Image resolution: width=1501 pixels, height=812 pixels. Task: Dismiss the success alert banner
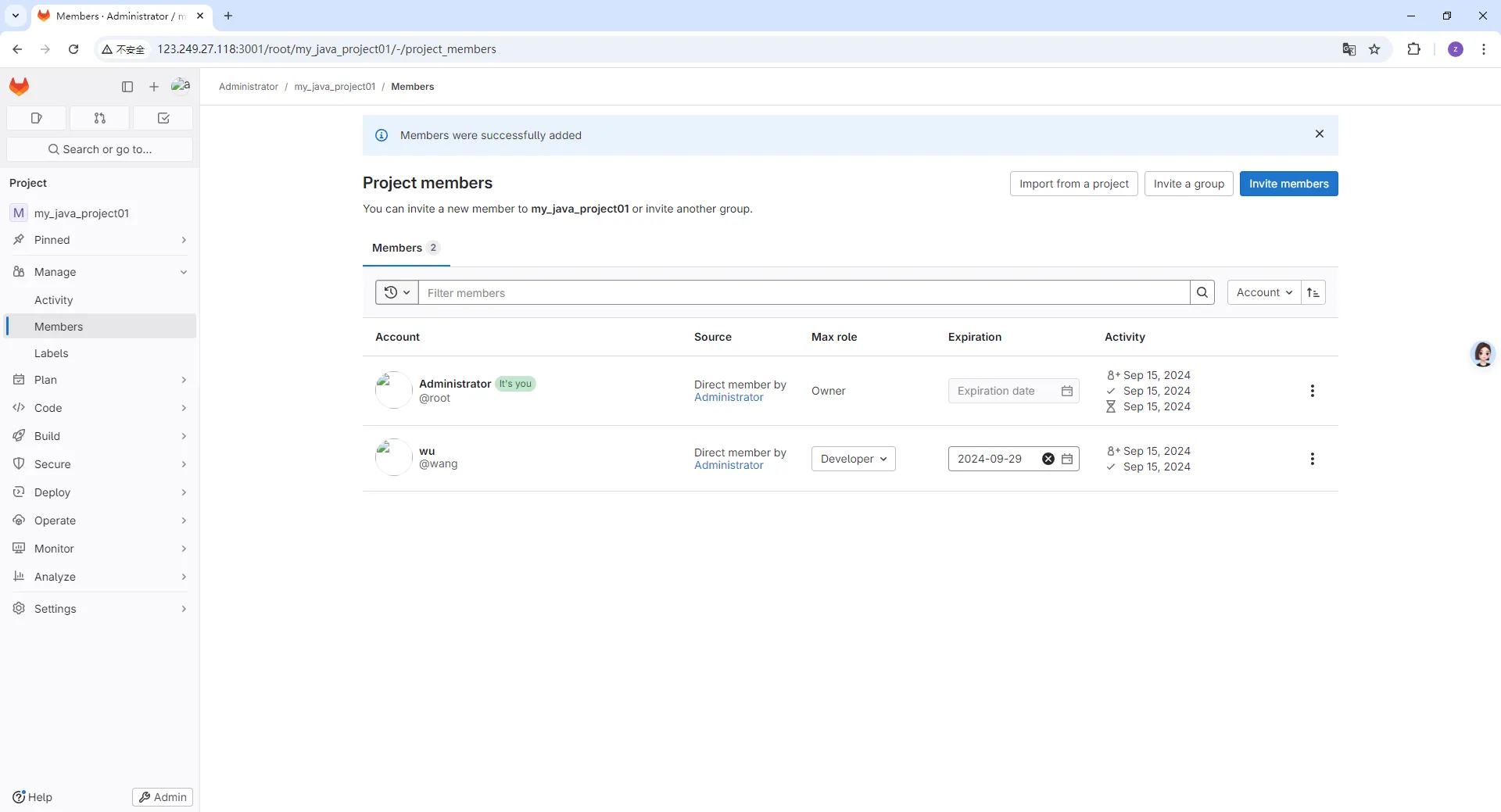coord(1320,134)
